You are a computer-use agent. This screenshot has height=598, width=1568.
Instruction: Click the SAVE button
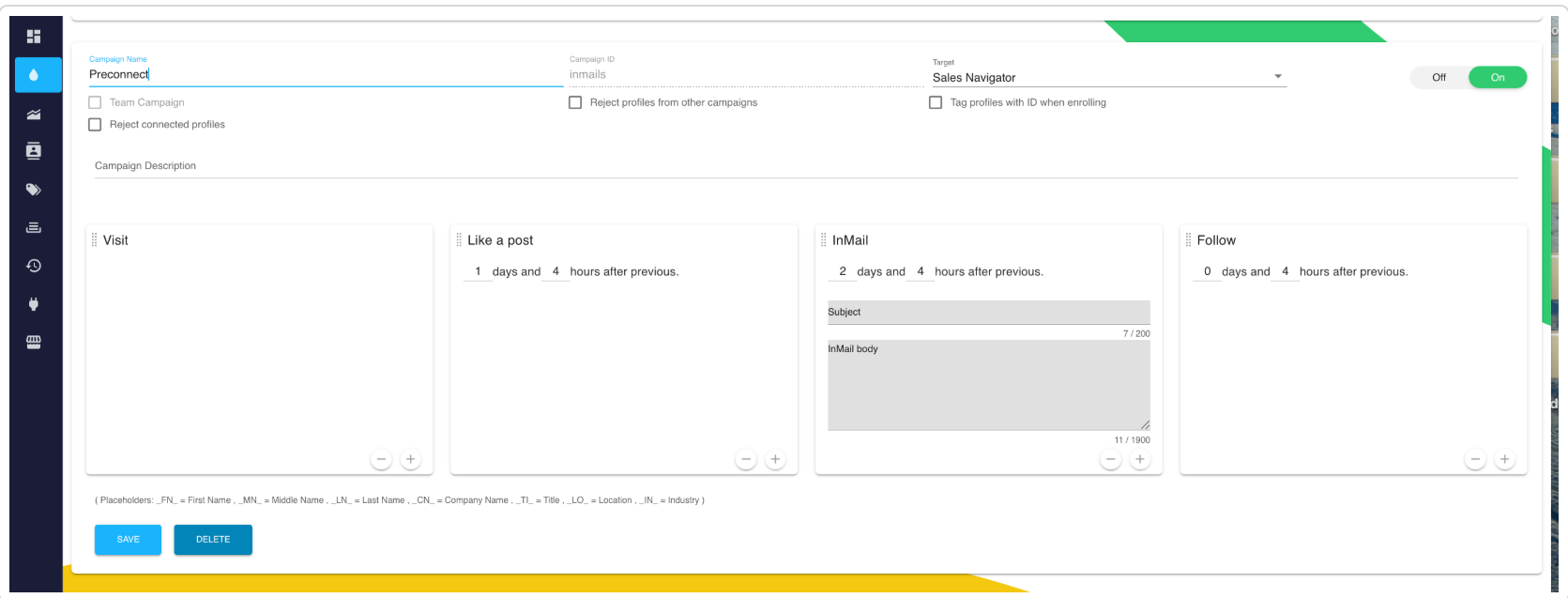coord(128,540)
